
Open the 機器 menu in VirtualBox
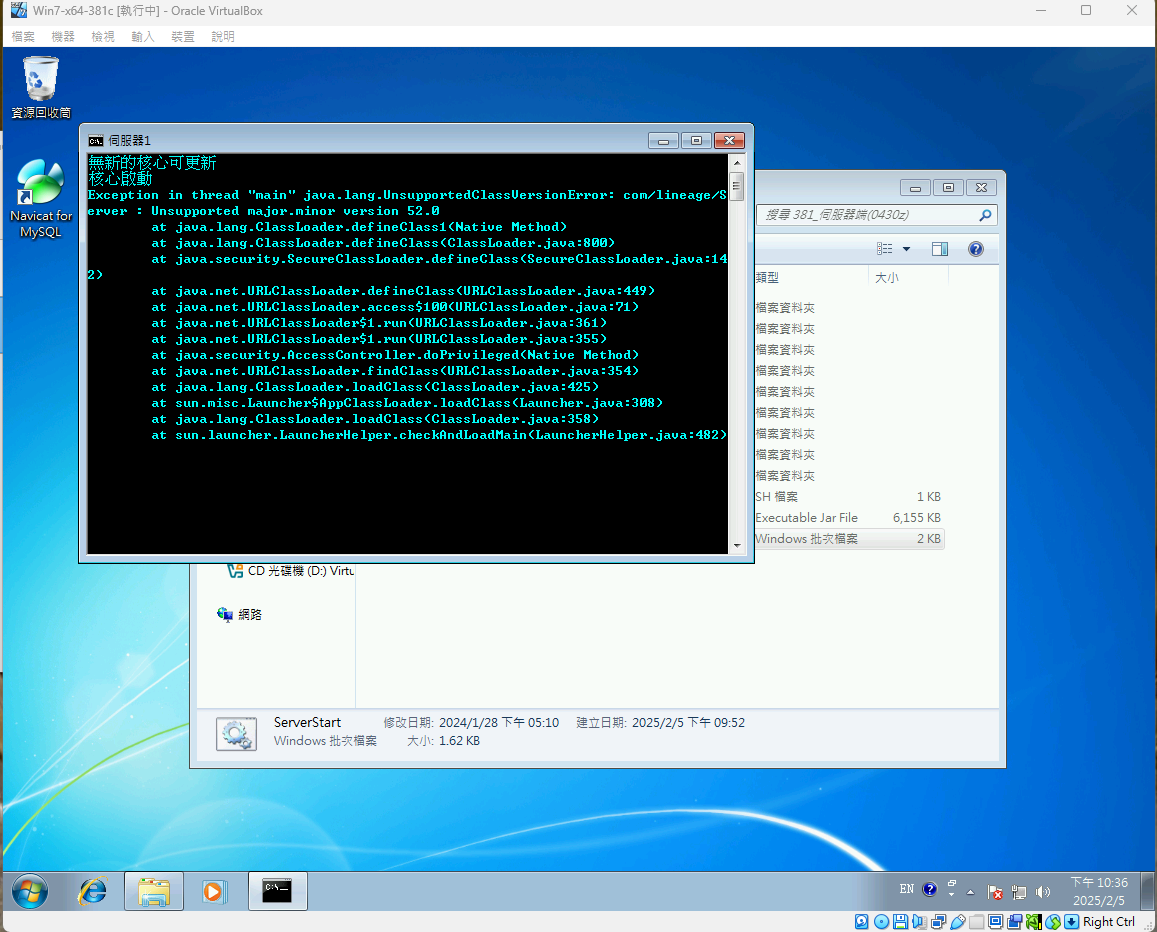pyautogui.click(x=63, y=36)
